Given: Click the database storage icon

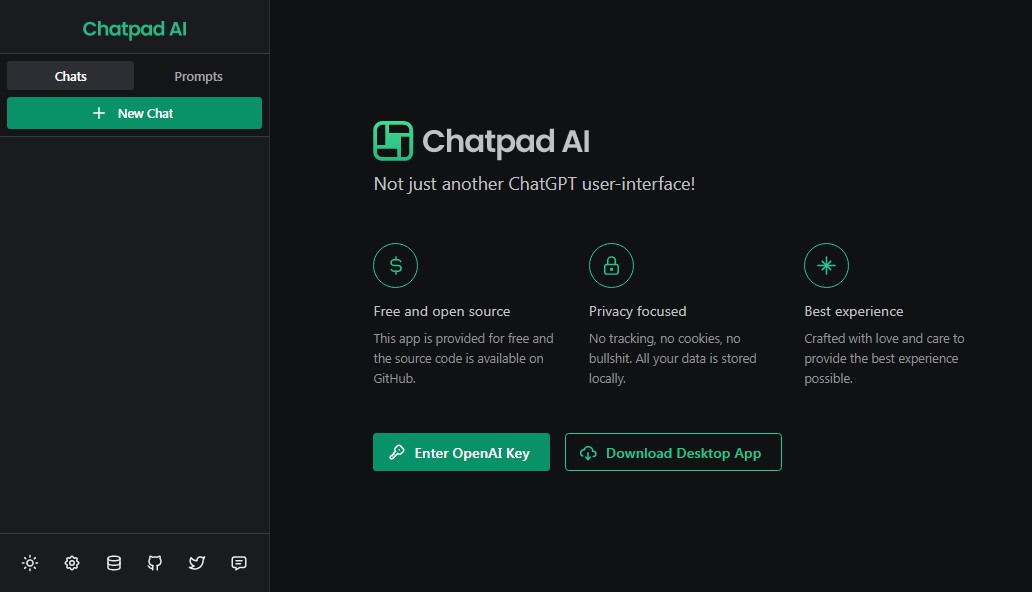Looking at the screenshot, I should click(x=114, y=563).
